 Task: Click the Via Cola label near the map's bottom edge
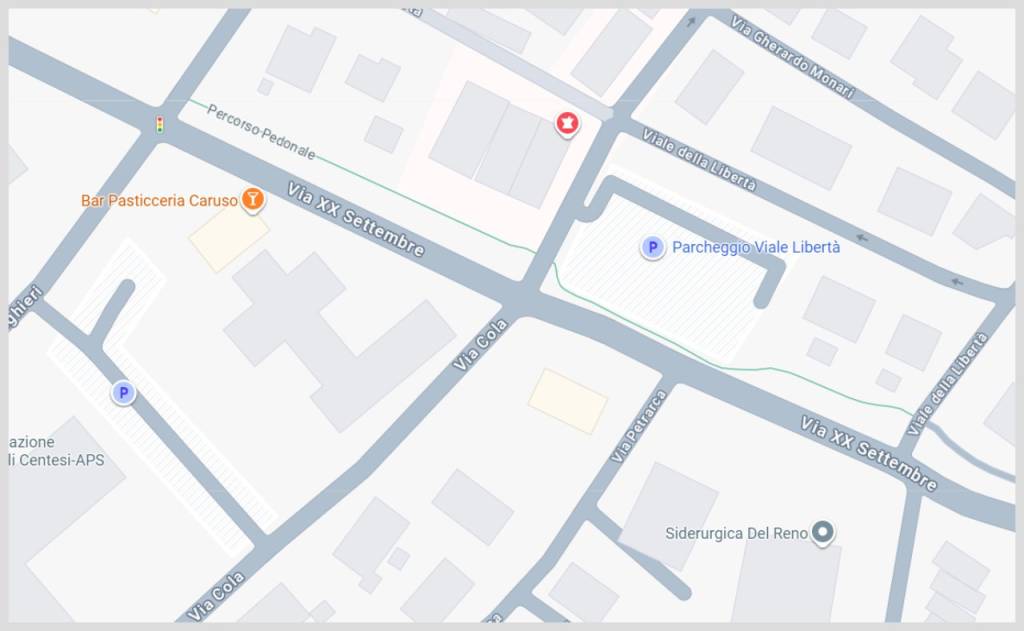[216, 595]
